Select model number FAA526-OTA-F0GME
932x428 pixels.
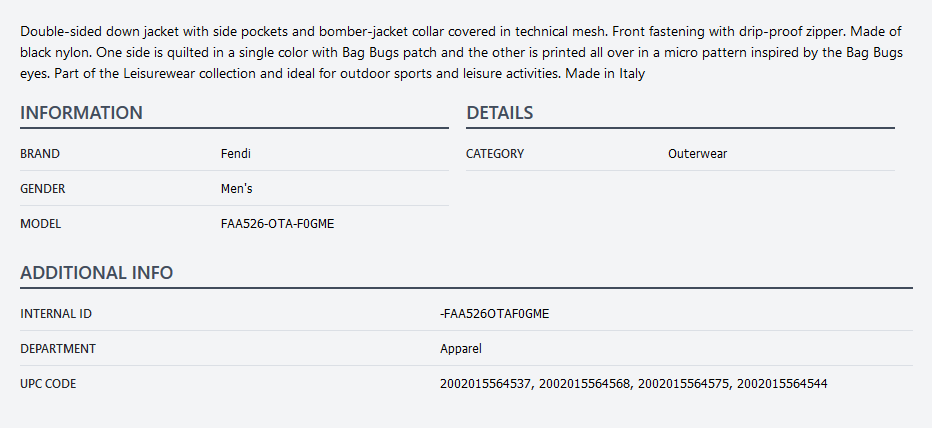coord(277,224)
